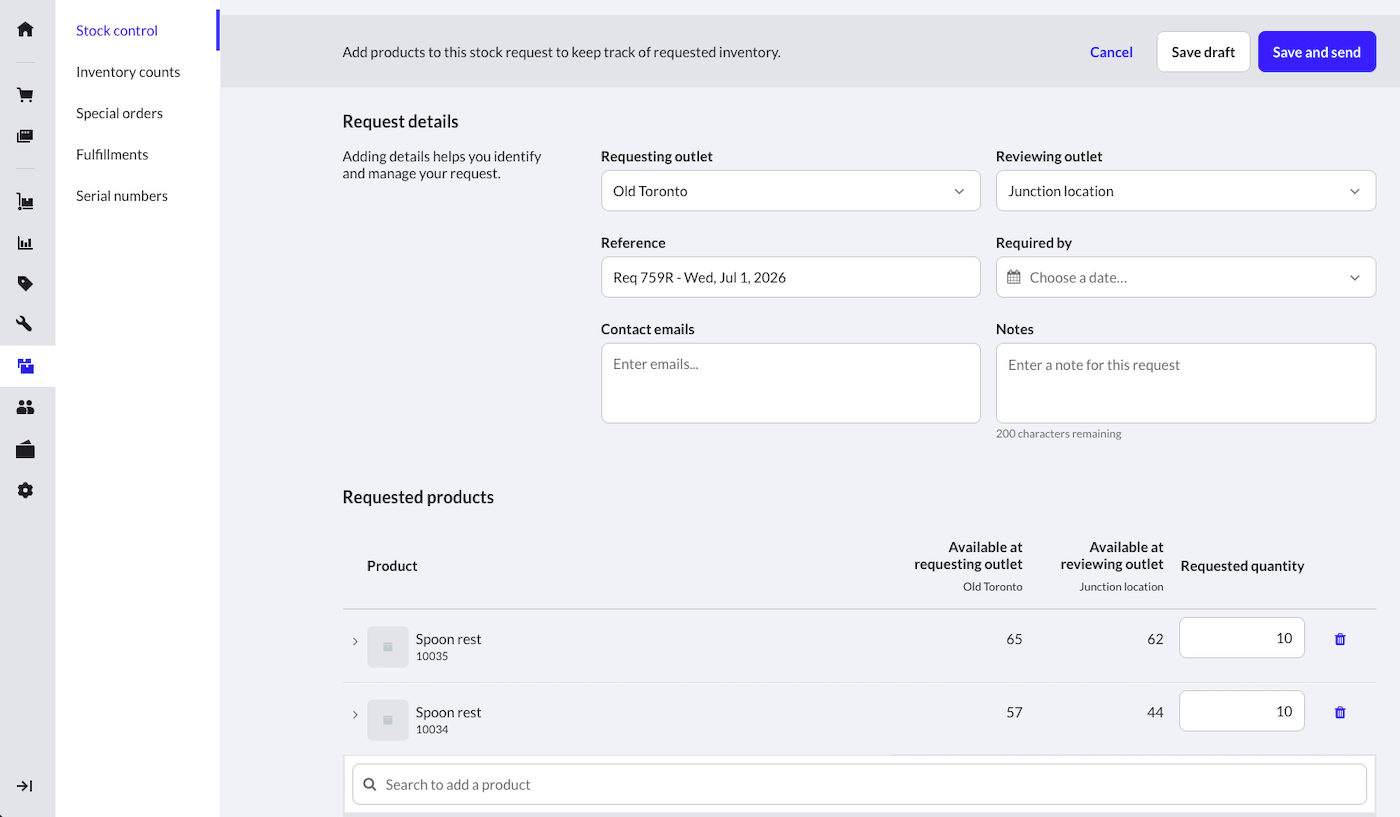The height and width of the screenshot is (817, 1400).
Task: Click the Reference input field
Action: [790, 277]
